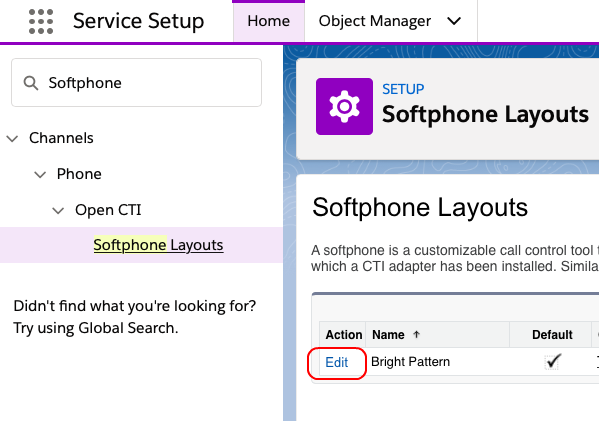Collapse the Channels section chevron
The width and height of the screenshot is (599, 421).
pos(13,138)
